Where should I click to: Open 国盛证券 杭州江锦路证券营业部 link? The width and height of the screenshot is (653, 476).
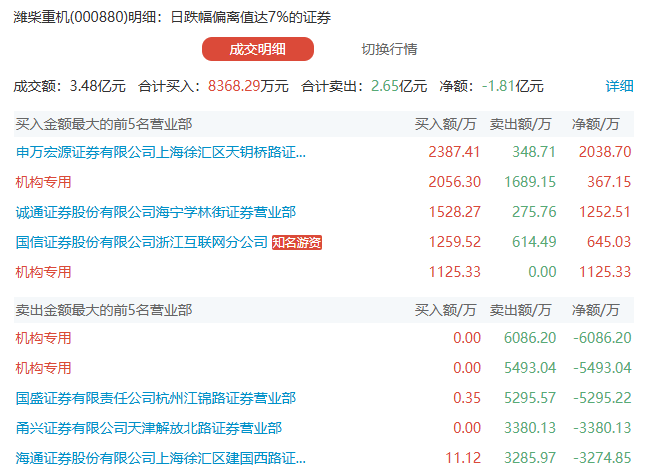pyautogui.click(x=156, y=398)
